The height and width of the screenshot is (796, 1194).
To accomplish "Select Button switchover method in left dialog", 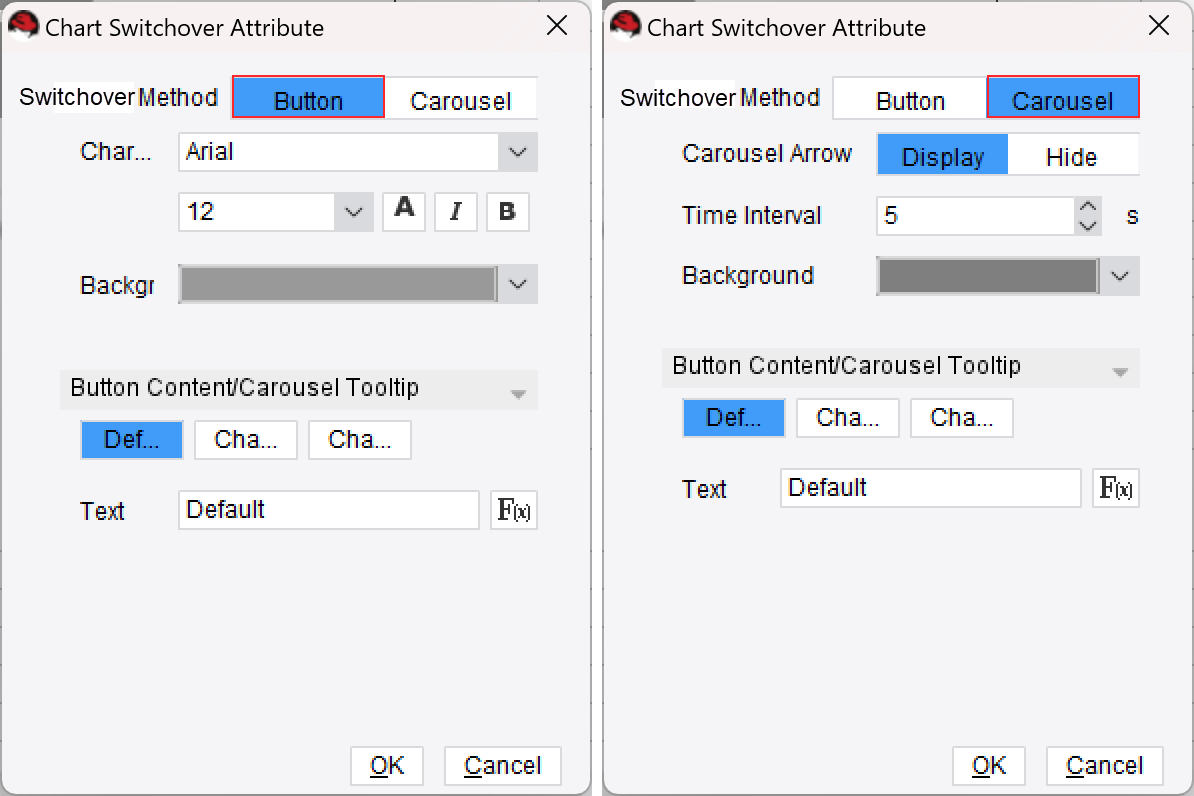I will click(x=308, y=98).
